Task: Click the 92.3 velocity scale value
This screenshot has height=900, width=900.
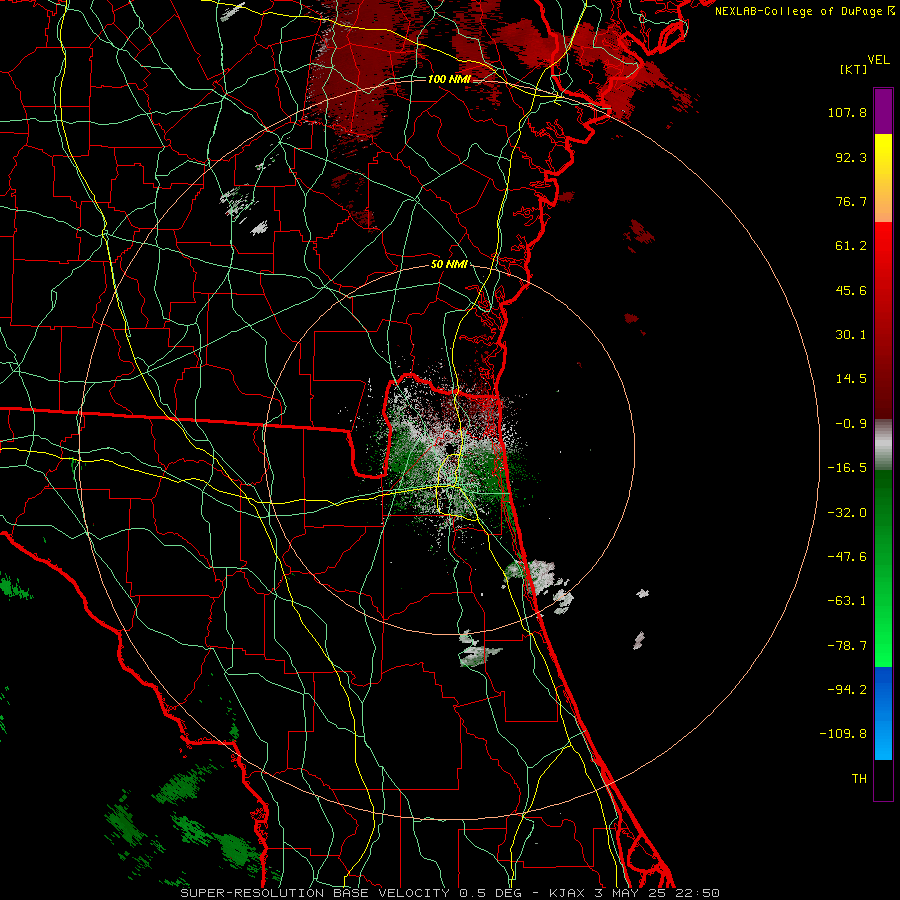Action: (851, 157)
